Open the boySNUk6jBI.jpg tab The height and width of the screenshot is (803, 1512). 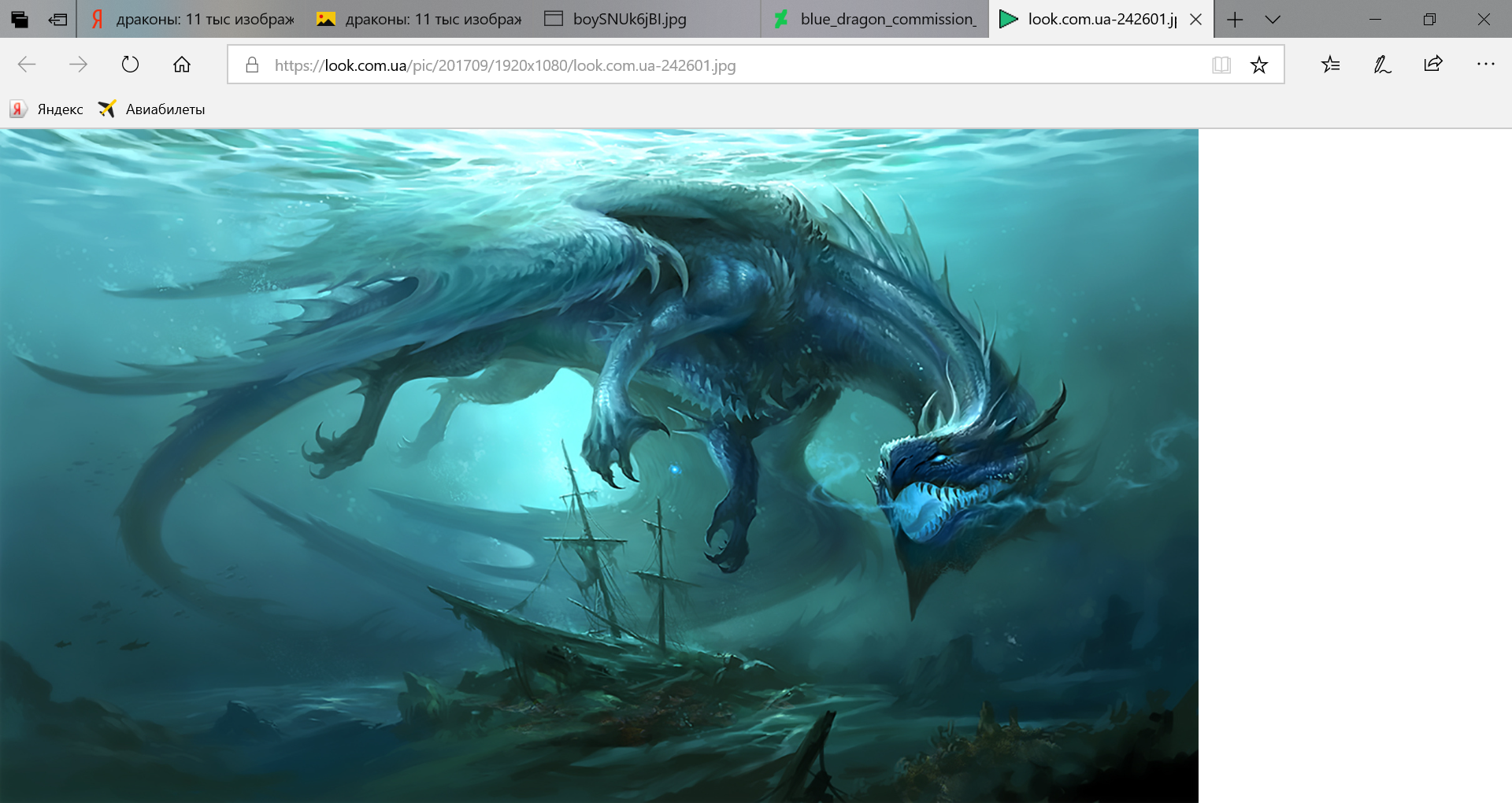pos(647,19)
